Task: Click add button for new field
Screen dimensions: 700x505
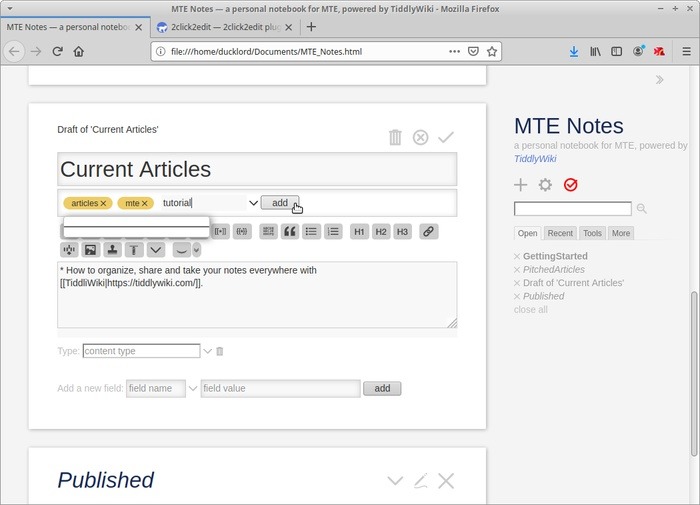Action: pyautogui.click(x=382, y=388)
